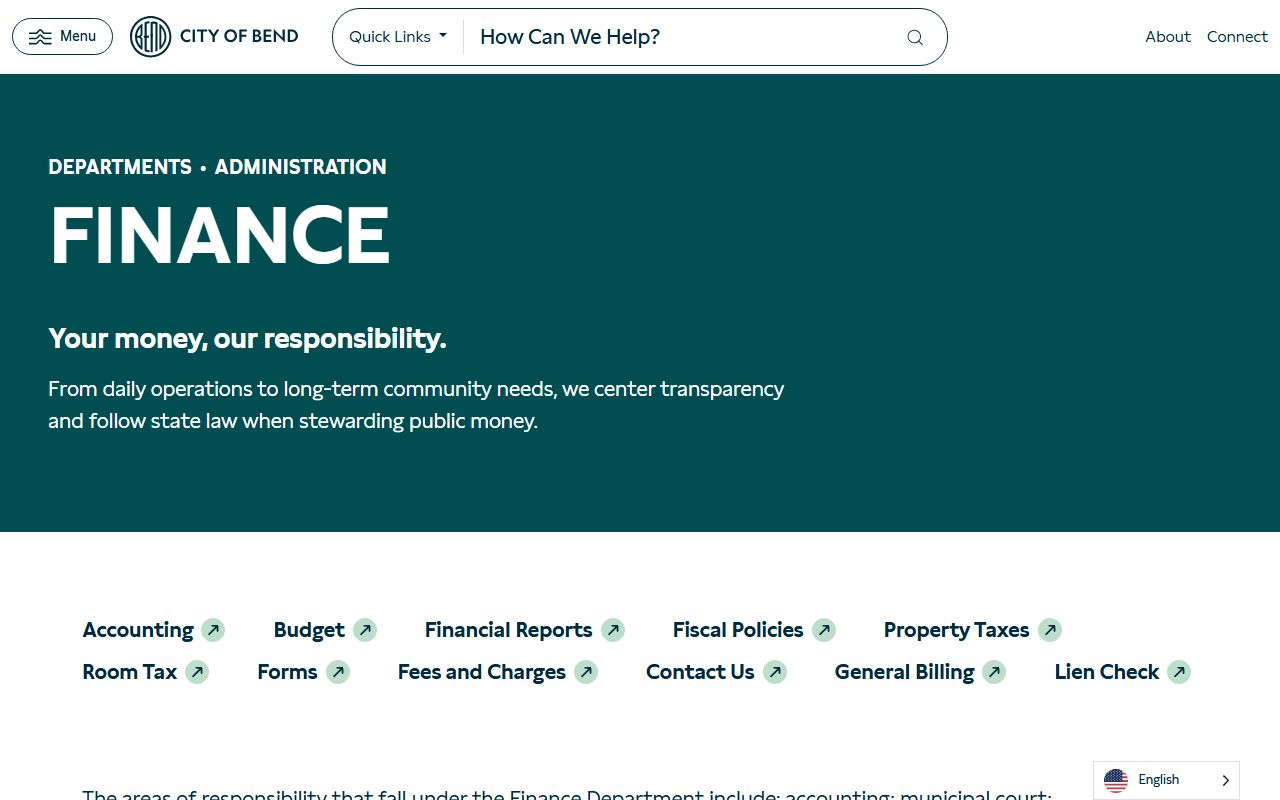
Task: Open the Room Tax link
Action: coord(130,672)
